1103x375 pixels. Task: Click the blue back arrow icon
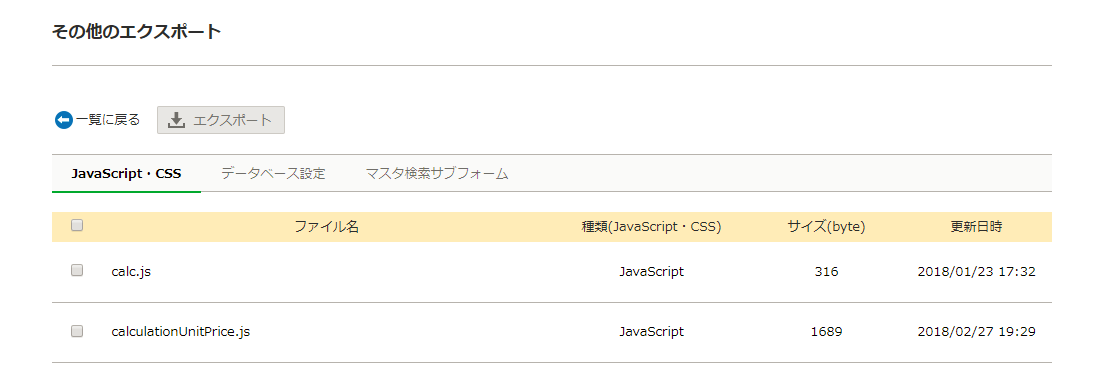point(63,120)
